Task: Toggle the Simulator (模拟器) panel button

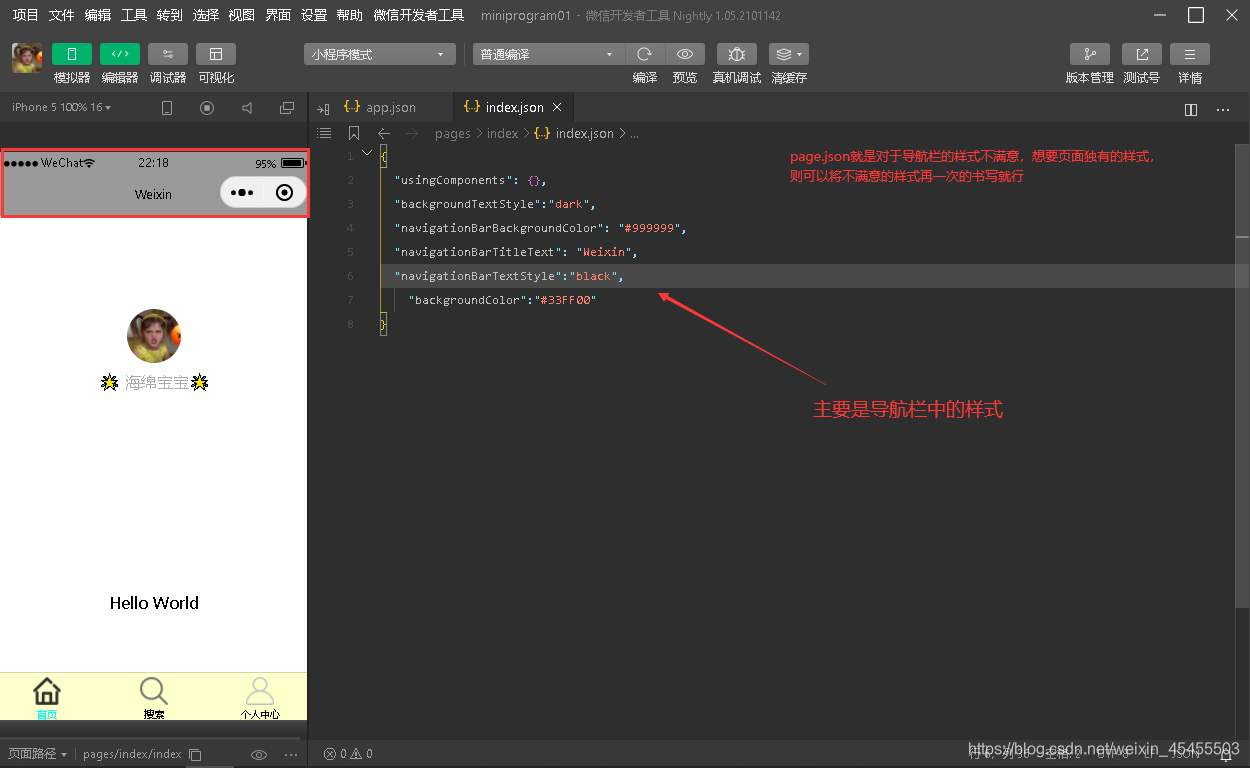Action: point(72,54)
